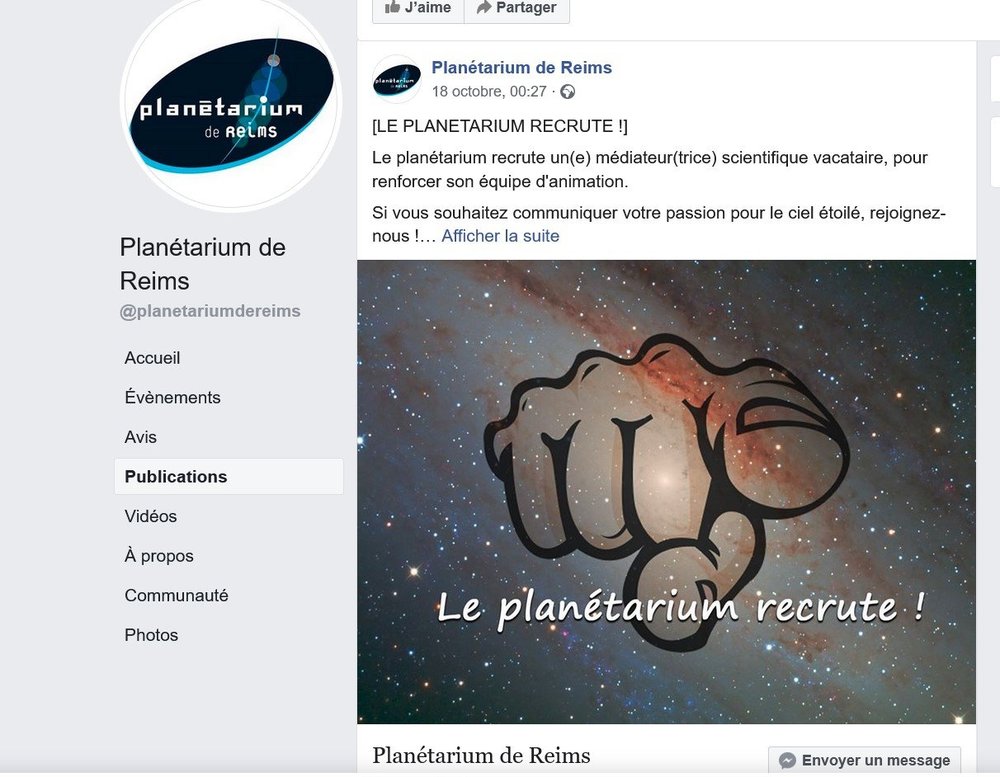Click the thumbs-up J'aime icon

click(392, 7)
